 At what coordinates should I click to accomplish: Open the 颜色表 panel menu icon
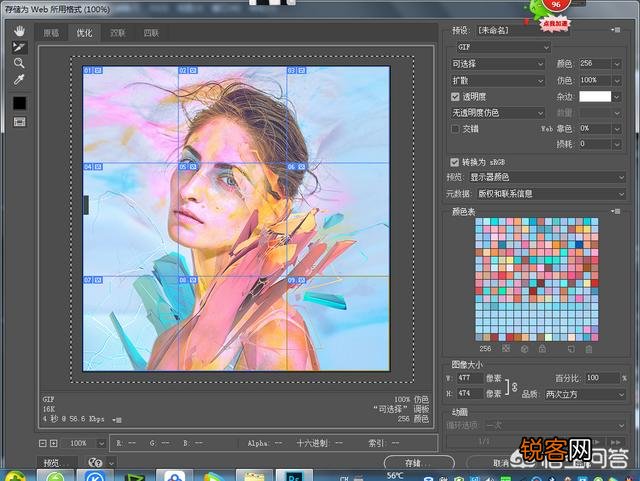[x=616, y=211]
